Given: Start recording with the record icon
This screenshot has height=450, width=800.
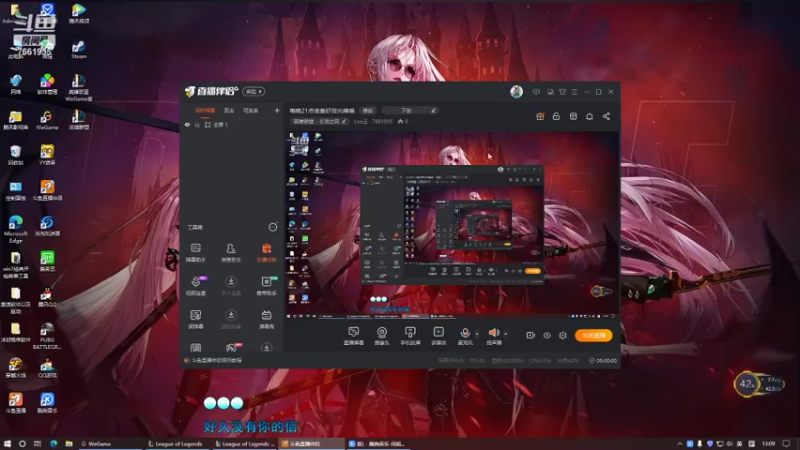Looking at the screenshot, I should tap(530, 335).
